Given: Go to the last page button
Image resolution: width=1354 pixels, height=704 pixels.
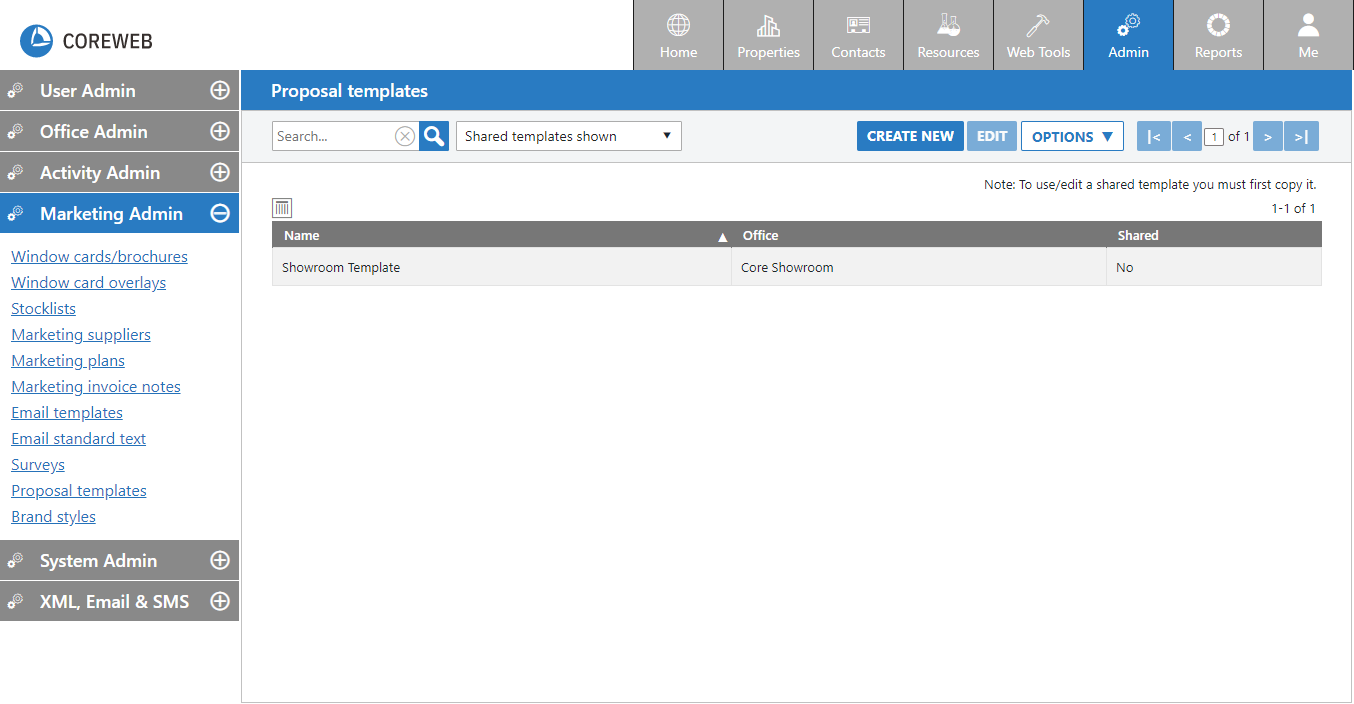Looking at the screenshot, I should pyautogui.click(x=1301, y=136).
